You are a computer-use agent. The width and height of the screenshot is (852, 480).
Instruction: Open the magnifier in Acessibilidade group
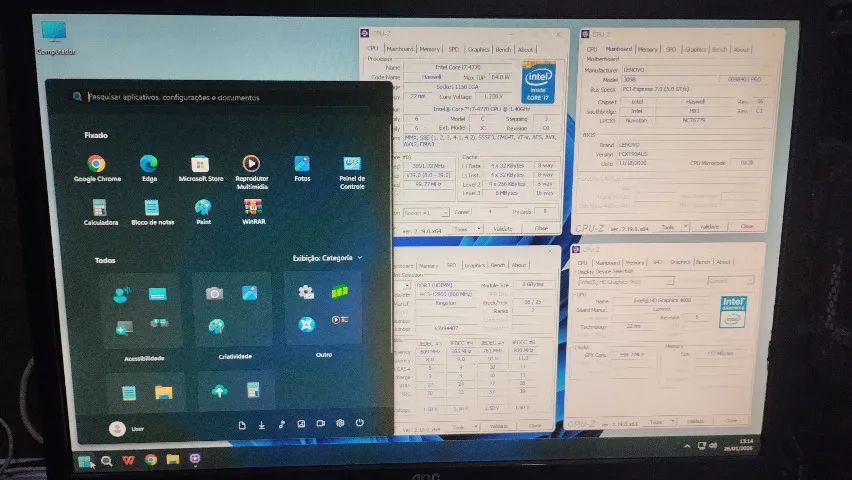click(x=124, y=328)
